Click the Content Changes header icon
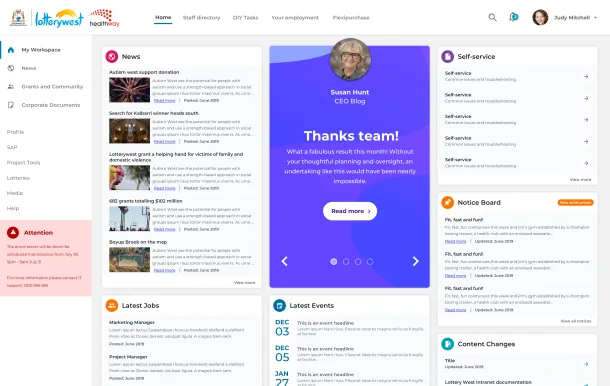This screenshot has width=610, height=386. (x=447, y=344)
